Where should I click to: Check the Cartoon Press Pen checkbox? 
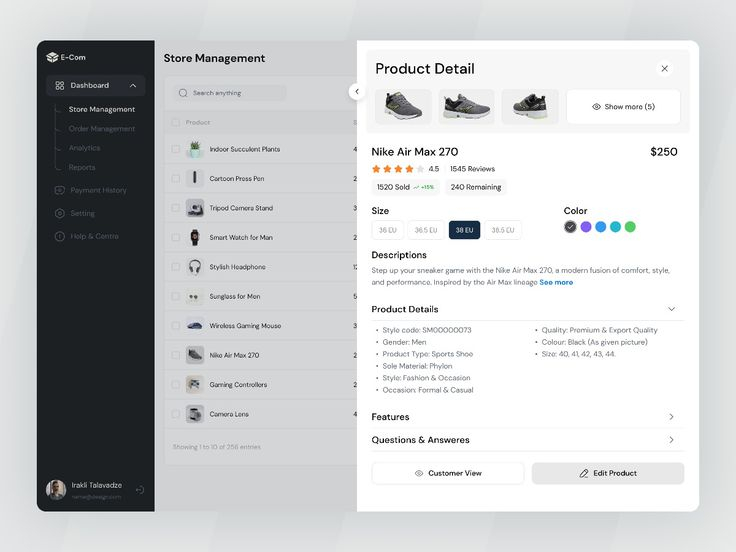(x=176, y=178)
